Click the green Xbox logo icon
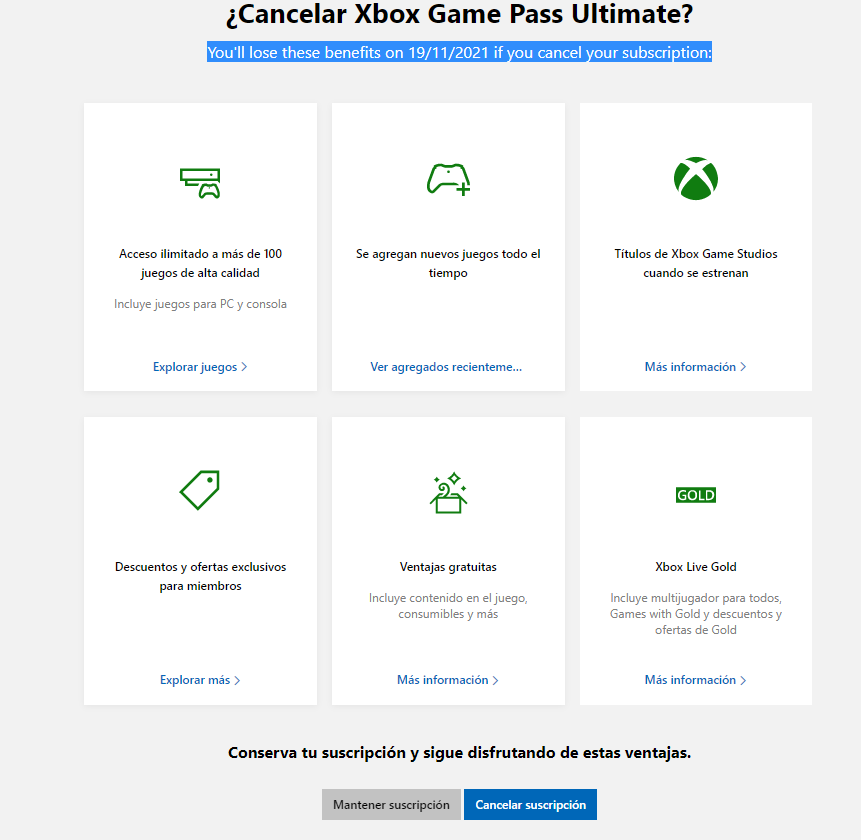The width and height of the screenshot is (861, 840). [x=696, y=178]
